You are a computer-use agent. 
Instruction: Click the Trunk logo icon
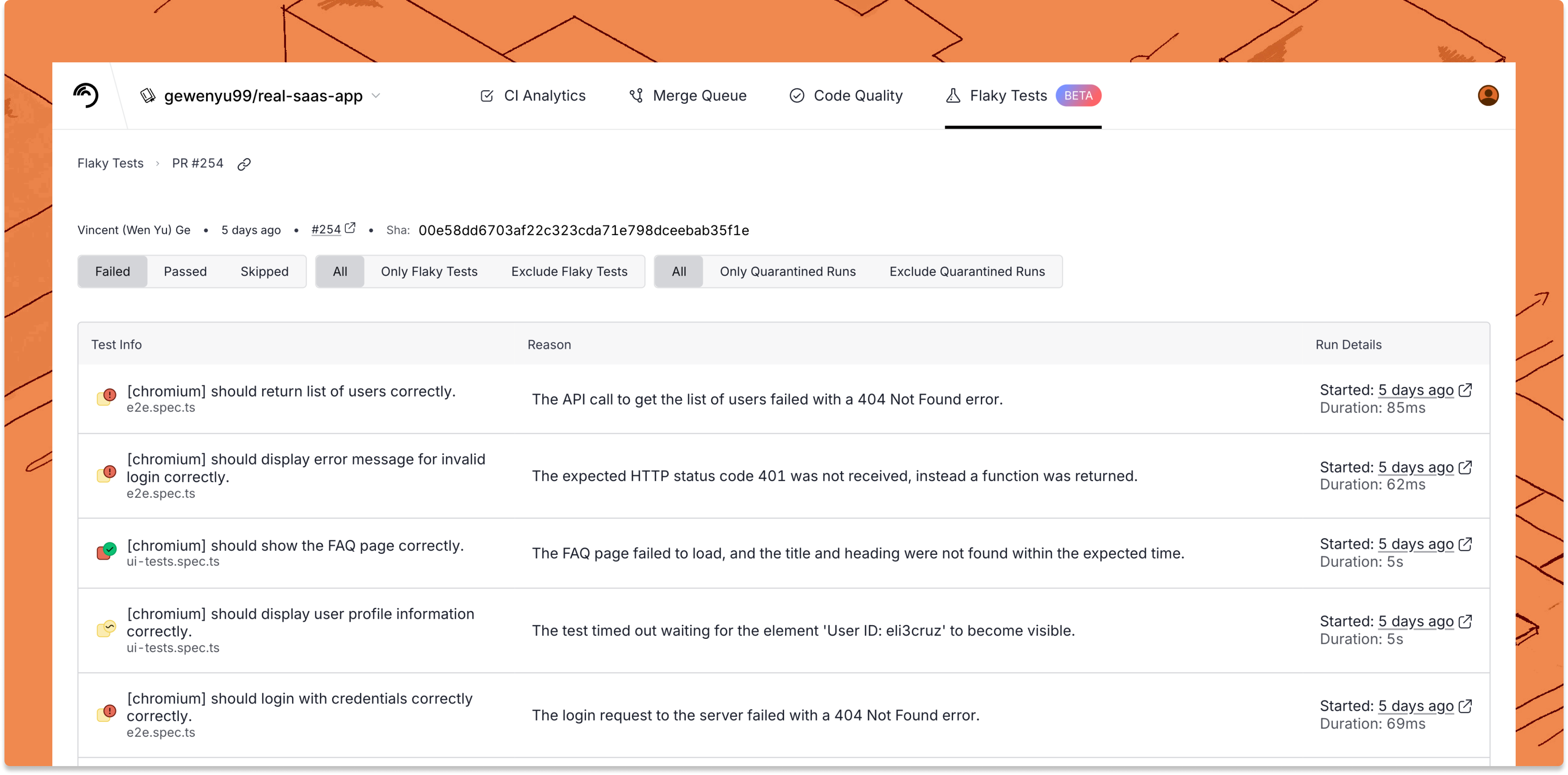(x=86, y=95)
